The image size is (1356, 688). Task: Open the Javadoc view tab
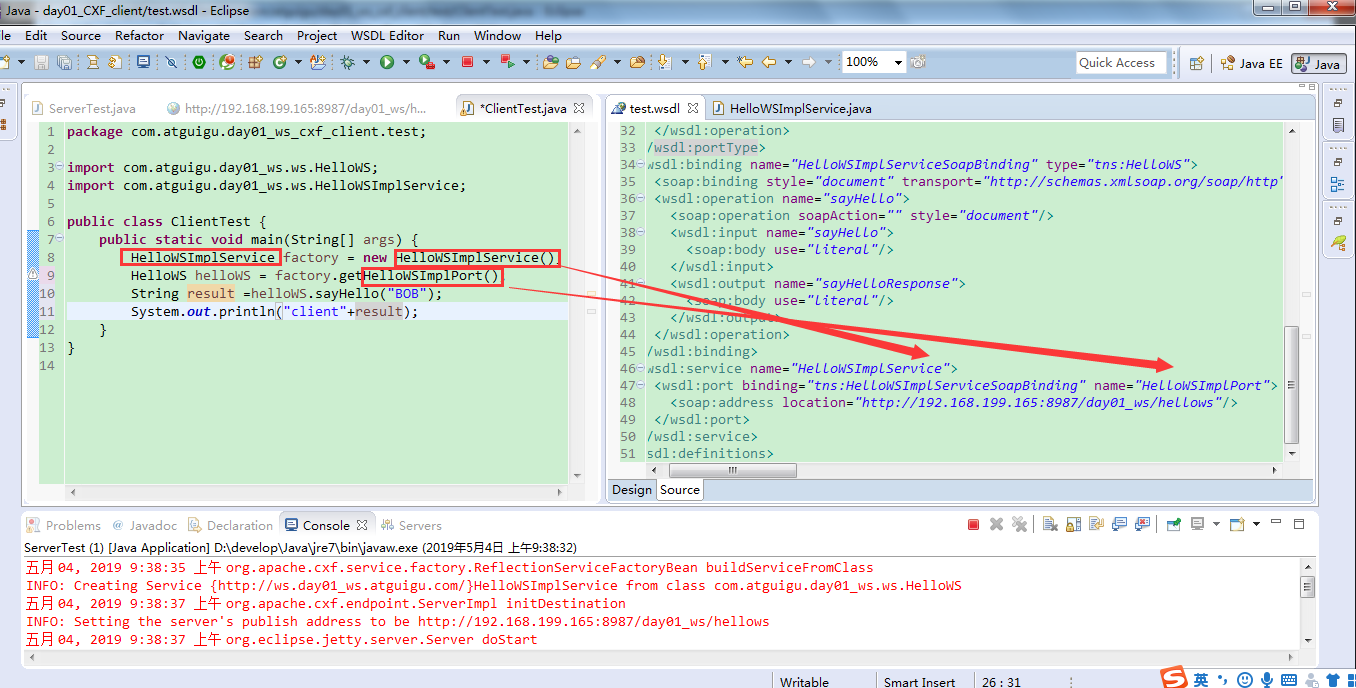(145, 525)
